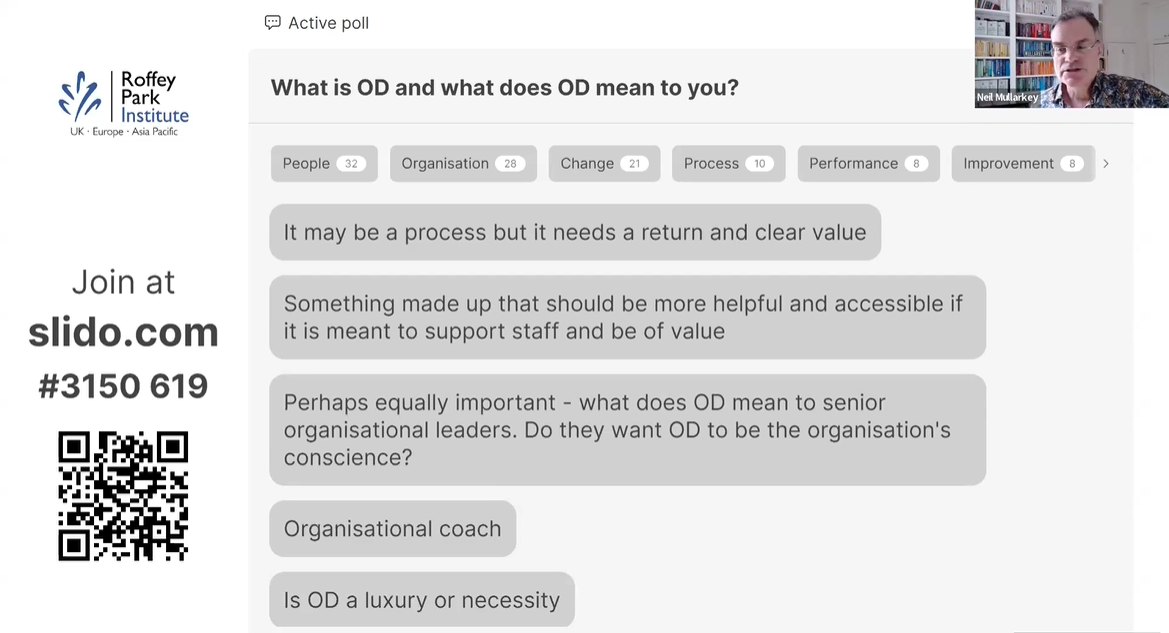Filter responses by Change tag
1169x633 pixels.
(x=604, y=163)
